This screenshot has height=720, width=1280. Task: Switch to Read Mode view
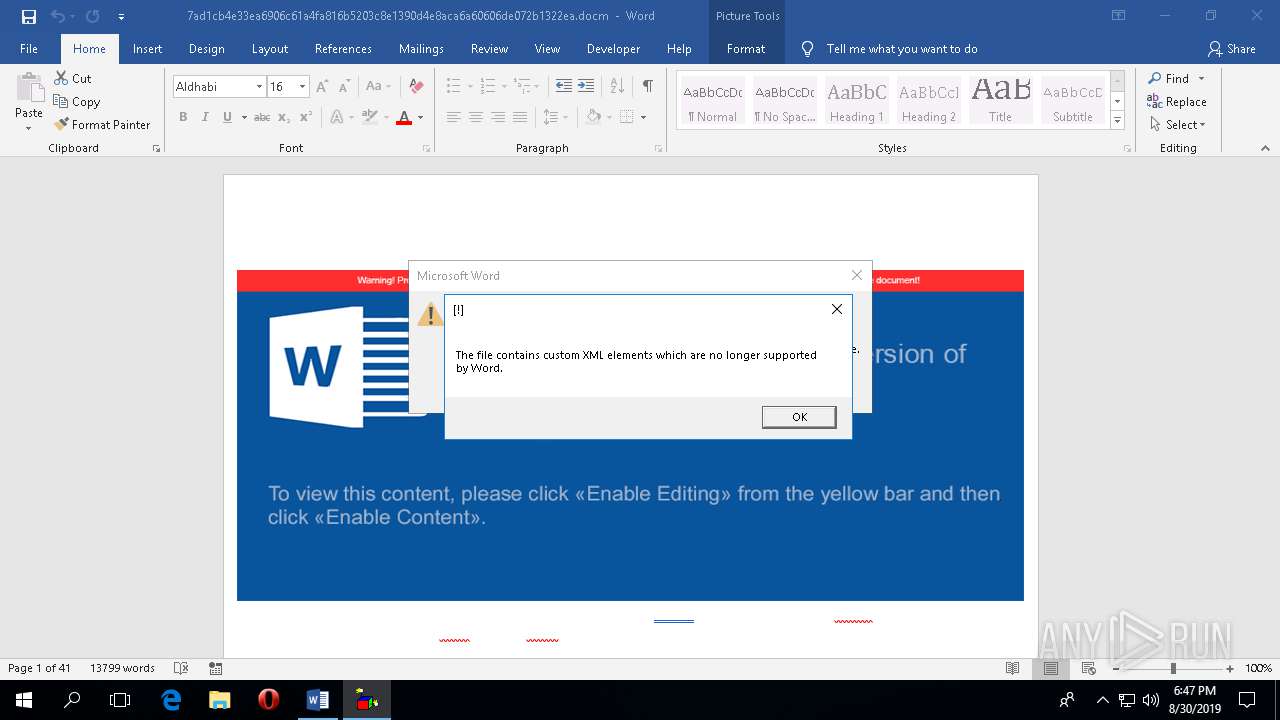1013,668
